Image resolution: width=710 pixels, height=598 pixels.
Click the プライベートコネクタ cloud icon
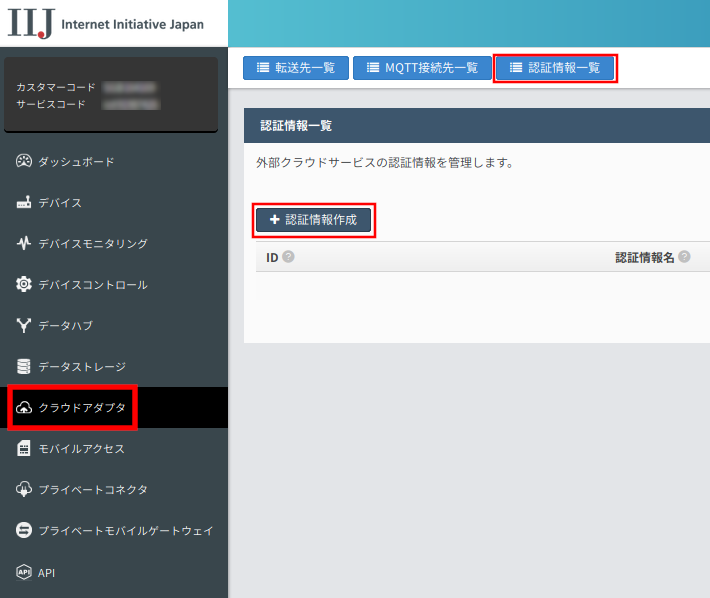click(24, 489)
